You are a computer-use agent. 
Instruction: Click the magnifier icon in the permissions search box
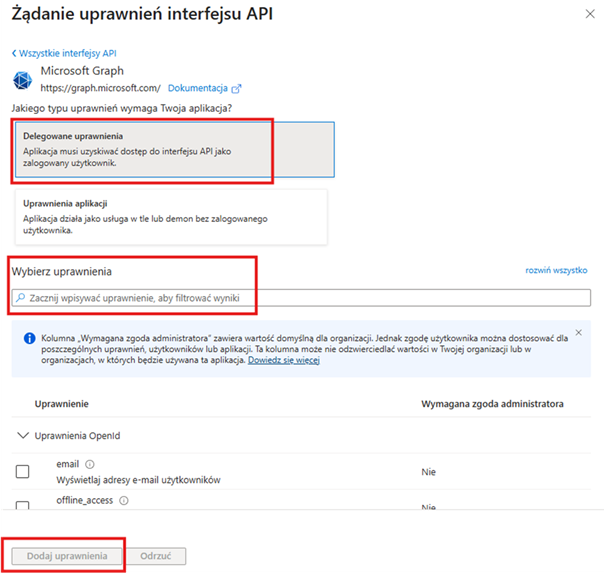21,298
